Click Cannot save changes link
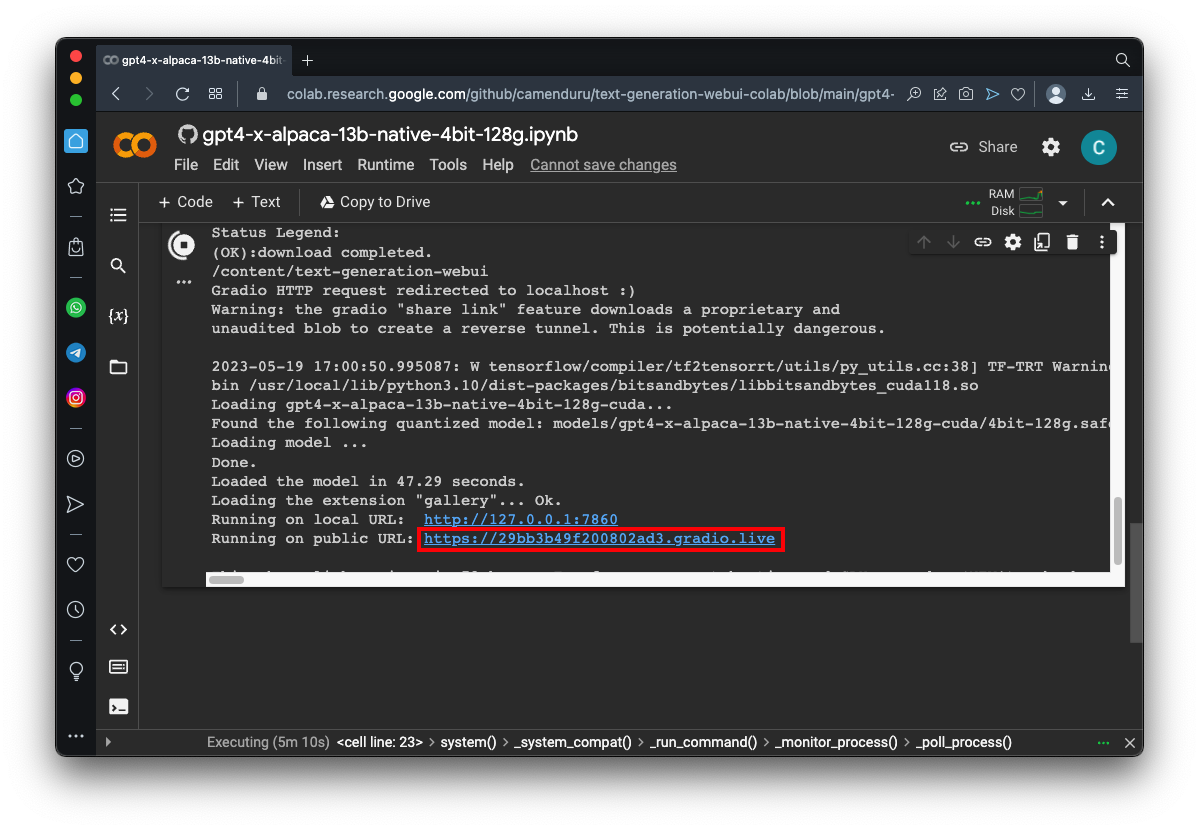This screenshot has width=1199, height=830. tap(603, 165)
